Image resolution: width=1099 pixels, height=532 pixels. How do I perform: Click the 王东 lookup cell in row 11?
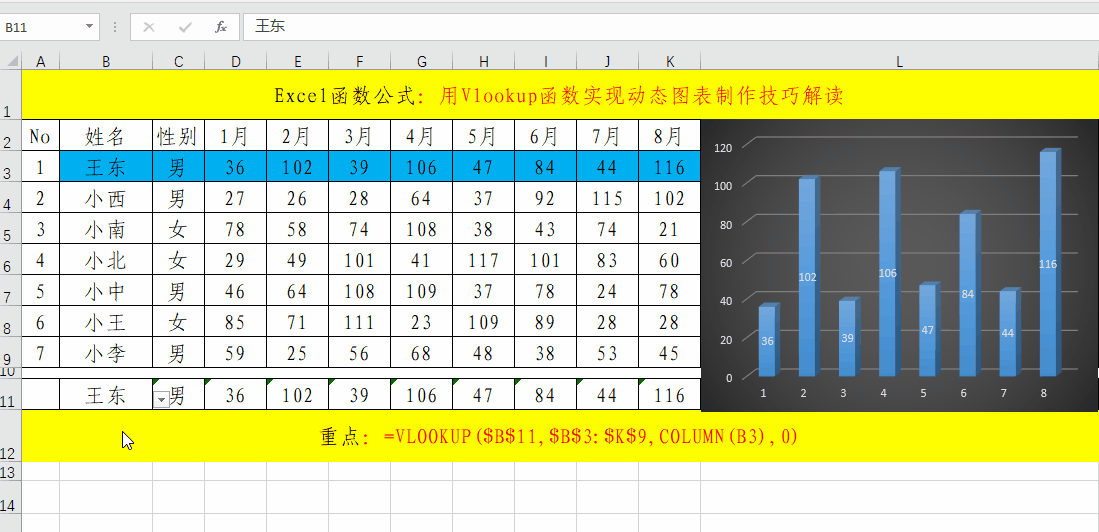click(106, 395)
